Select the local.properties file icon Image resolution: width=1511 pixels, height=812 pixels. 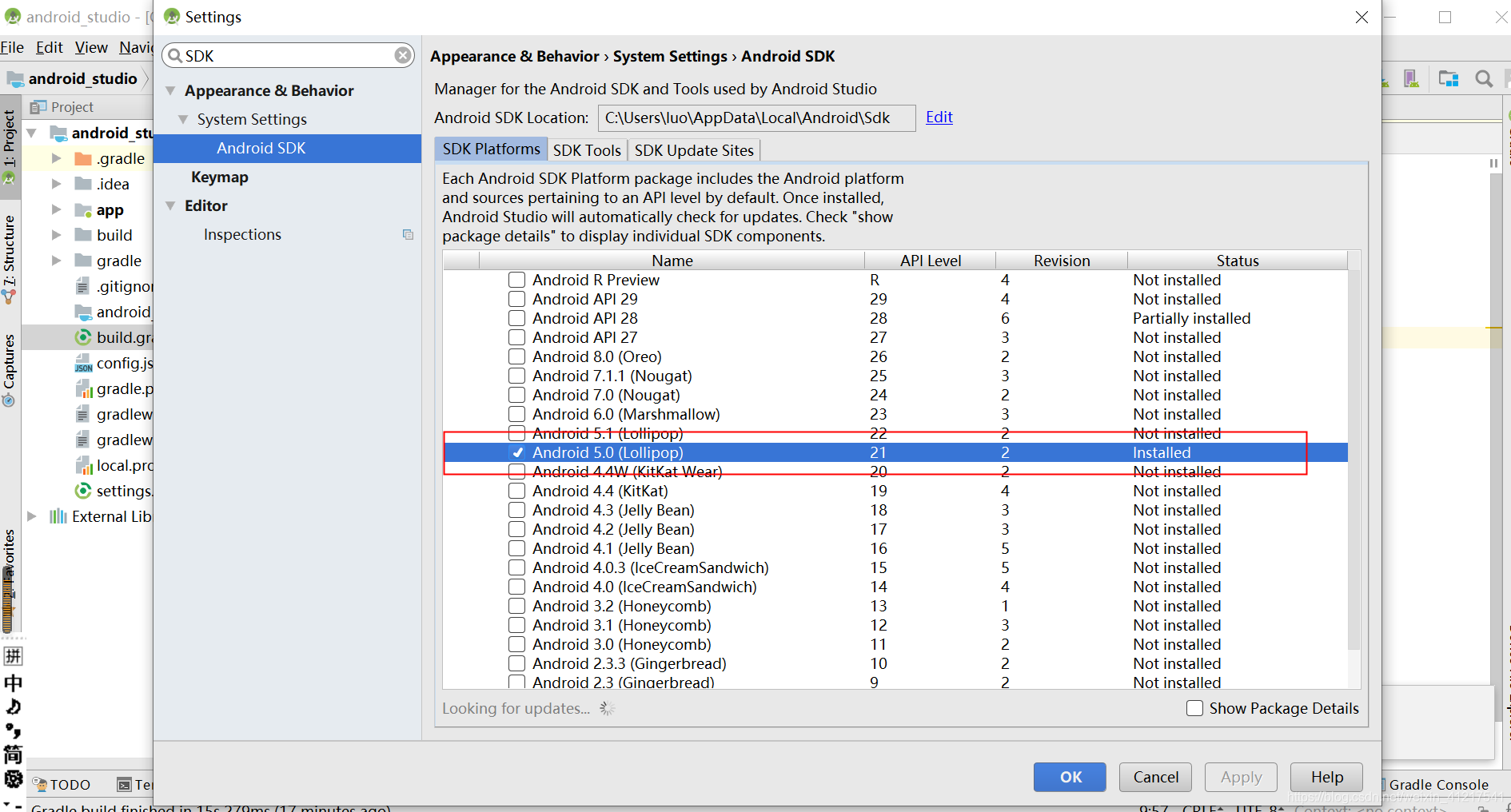[83, 465]
